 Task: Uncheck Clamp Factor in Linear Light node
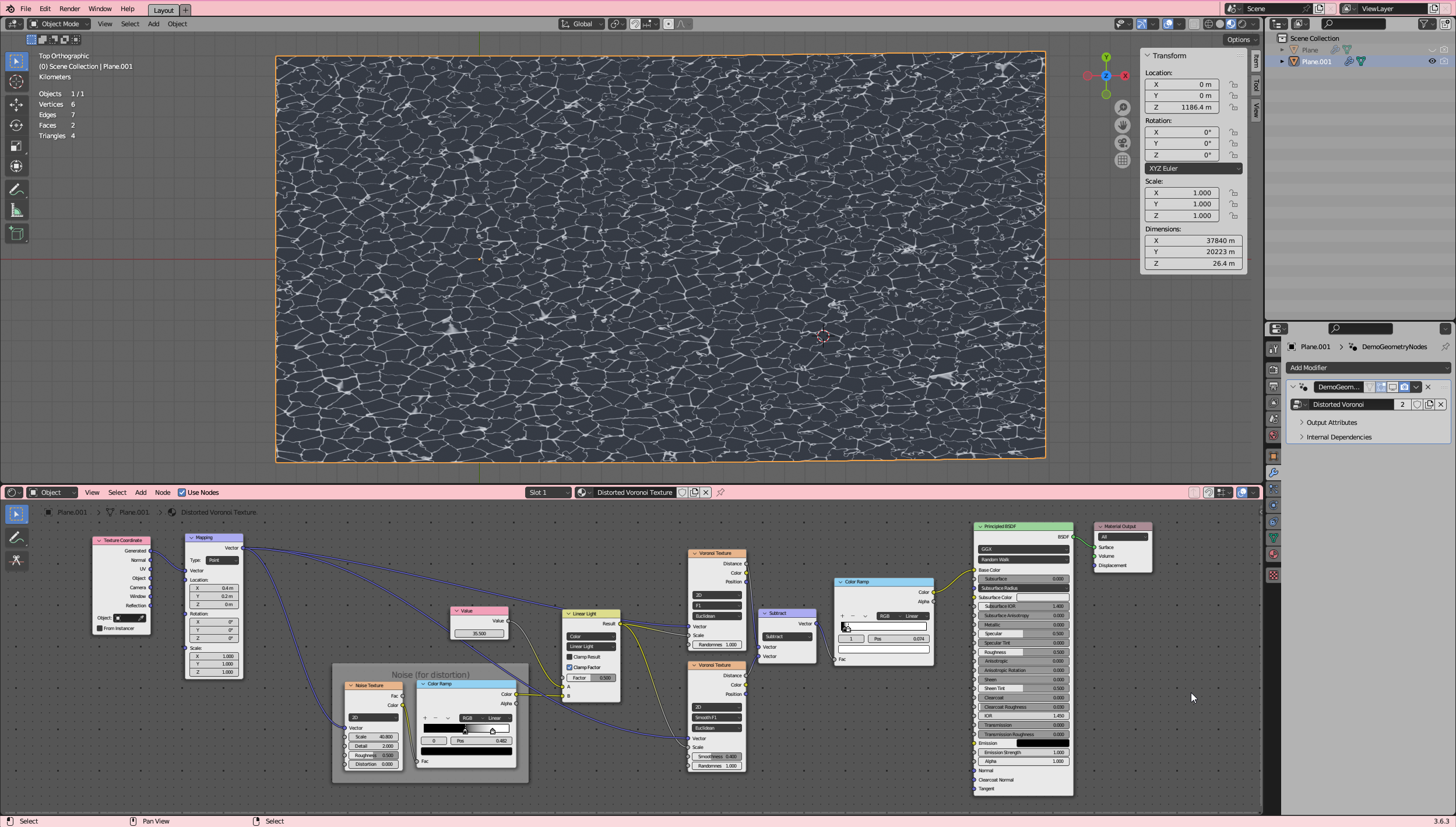(569, 667)
